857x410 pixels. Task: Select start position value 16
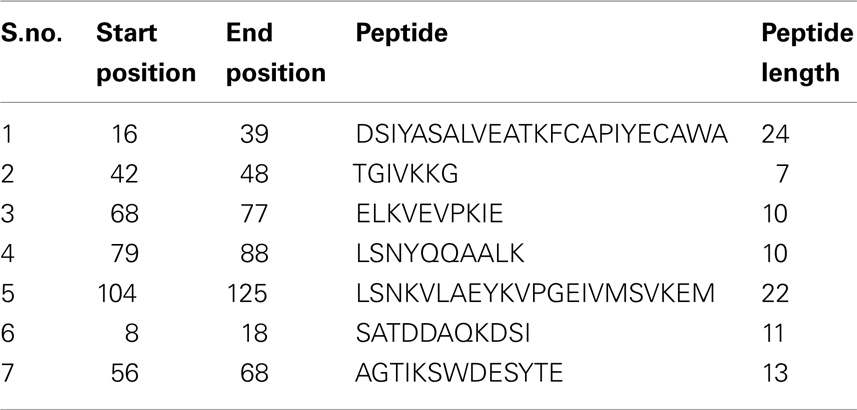(124, 134)
